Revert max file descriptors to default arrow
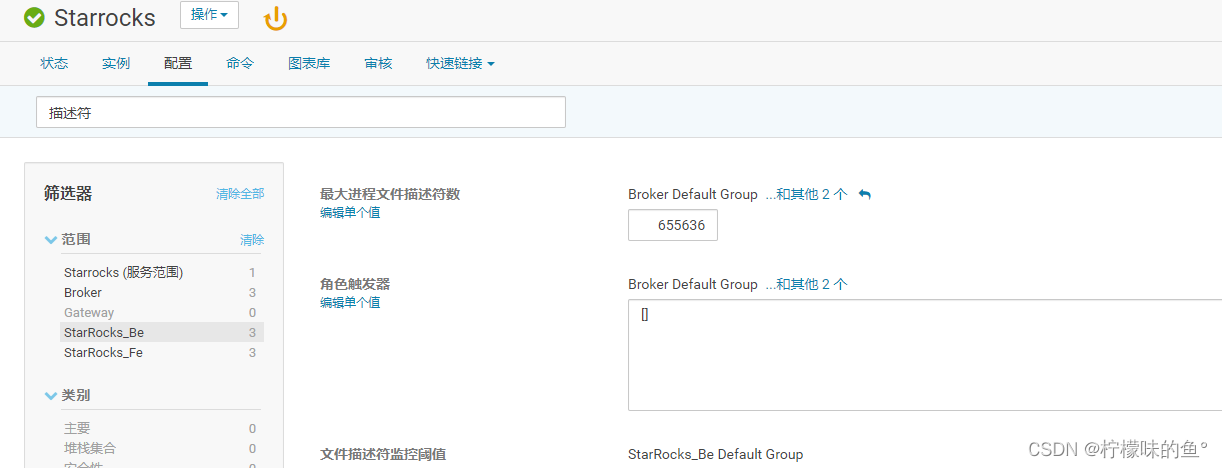The width and height of the screenshot is (1222, 468). click(x=865, y=194)
